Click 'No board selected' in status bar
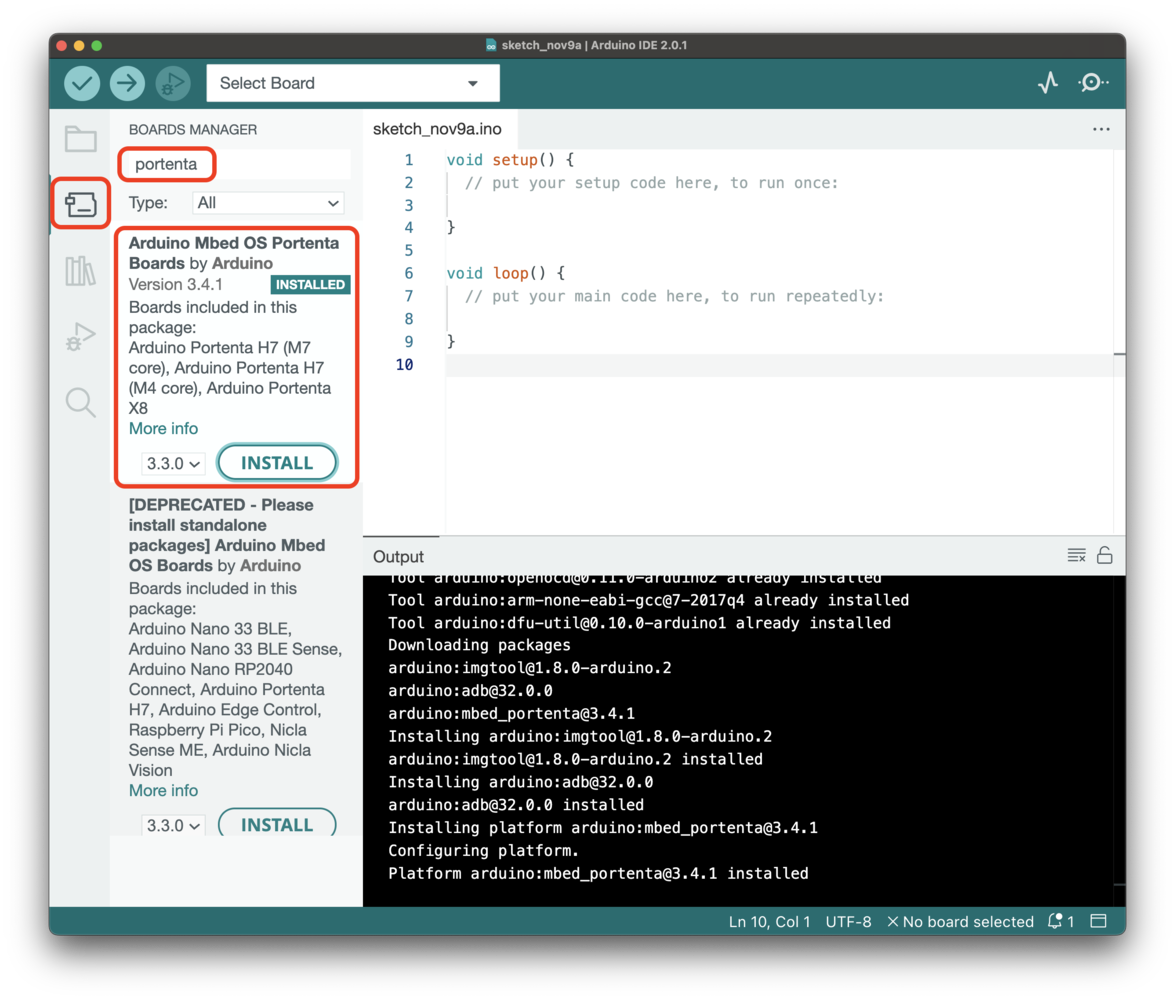 click(960, 921)
